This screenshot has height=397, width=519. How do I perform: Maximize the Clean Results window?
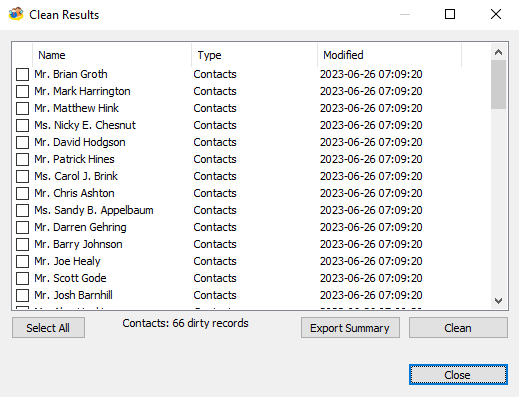tap(450, 14)
